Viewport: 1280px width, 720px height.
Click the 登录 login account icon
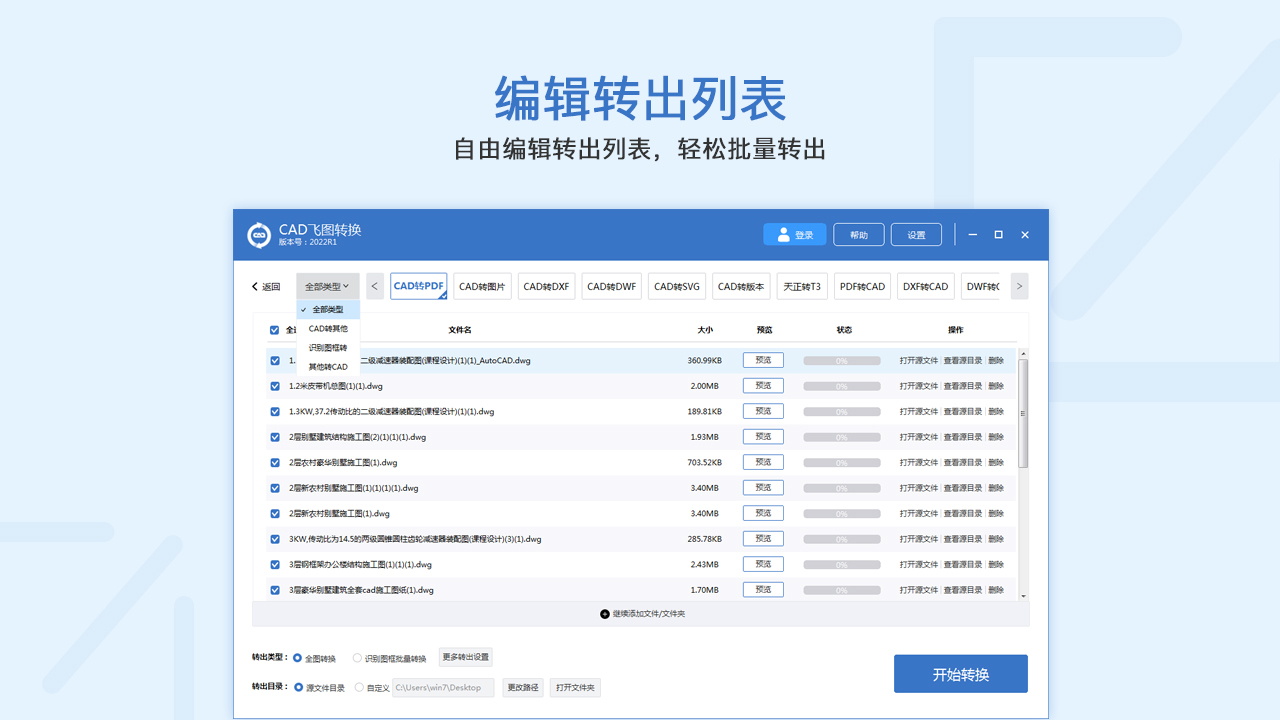coord(783,234)
